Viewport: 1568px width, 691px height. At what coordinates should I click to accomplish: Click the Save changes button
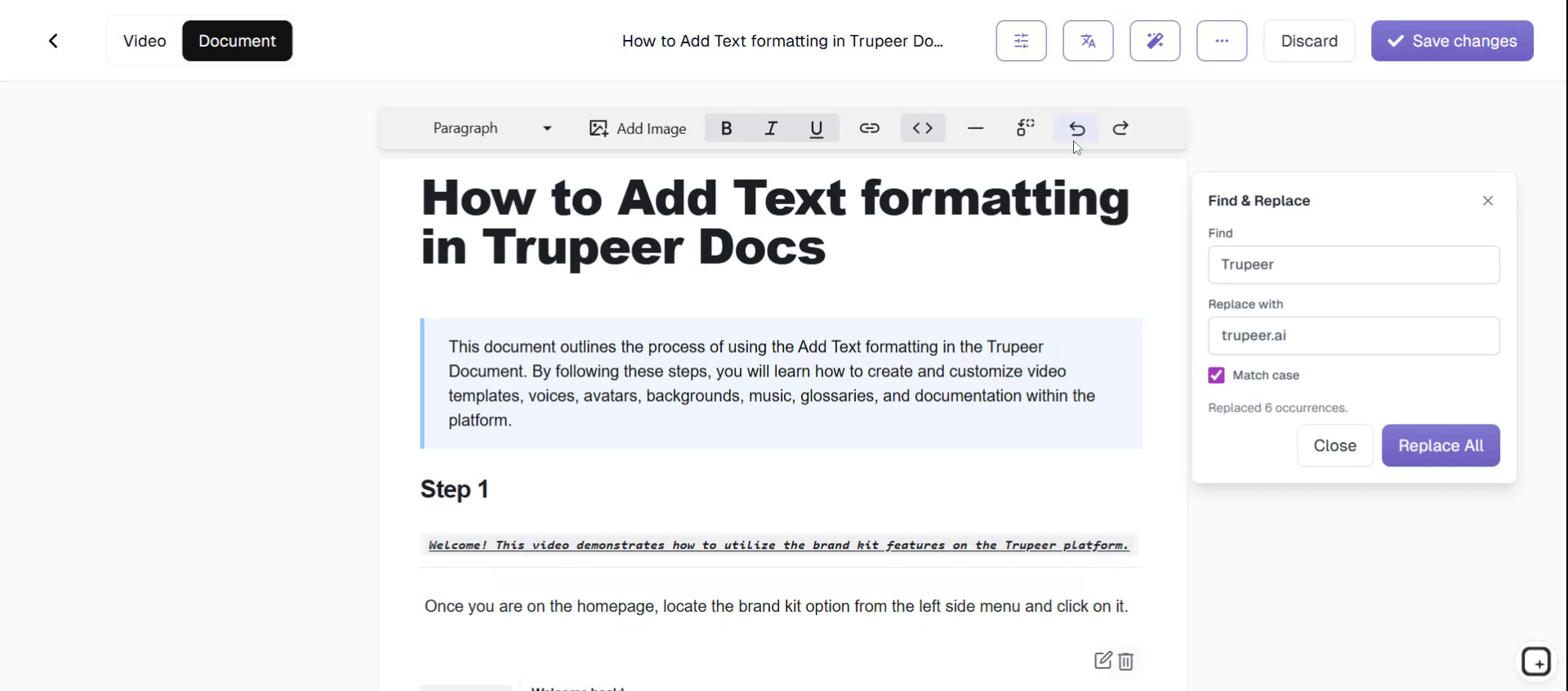coord(1451,41)
